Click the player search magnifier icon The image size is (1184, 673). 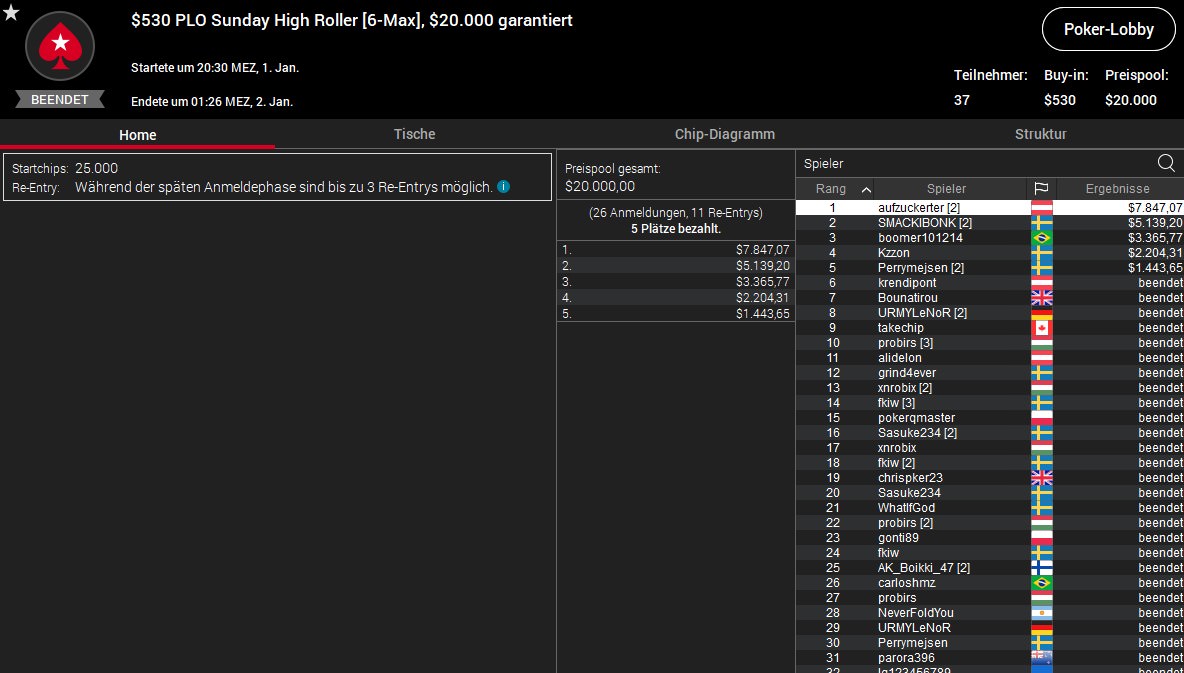coord(1166,163)
